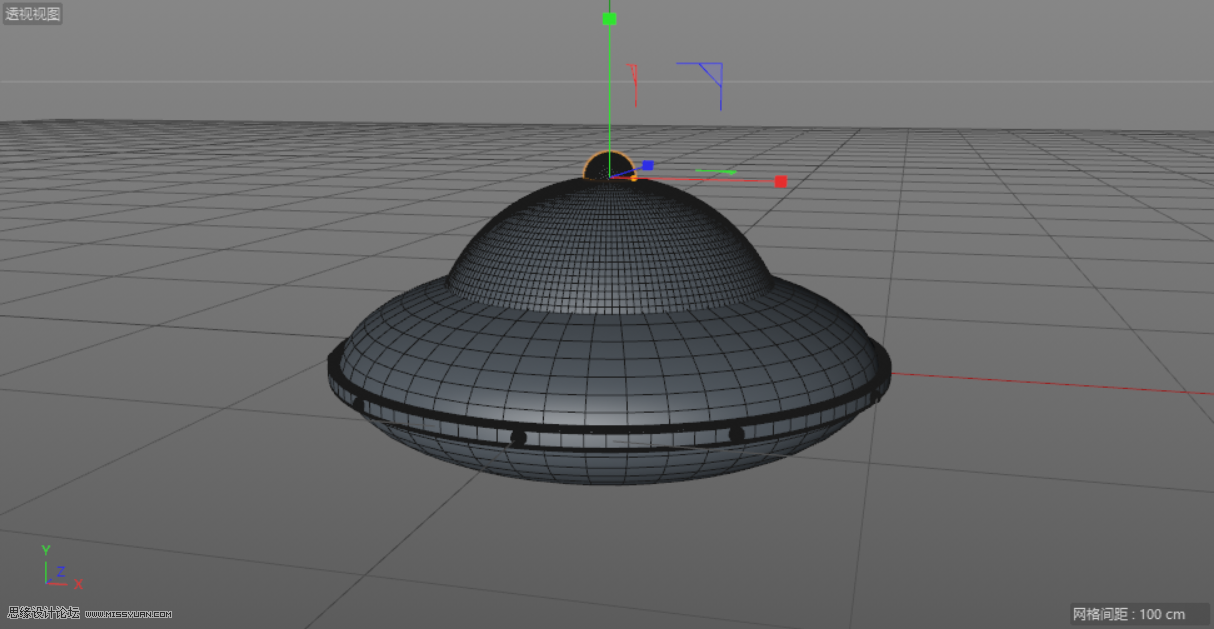
Task: Click the blue Z label of the orientation axes
Action: [x=59, y=573]
